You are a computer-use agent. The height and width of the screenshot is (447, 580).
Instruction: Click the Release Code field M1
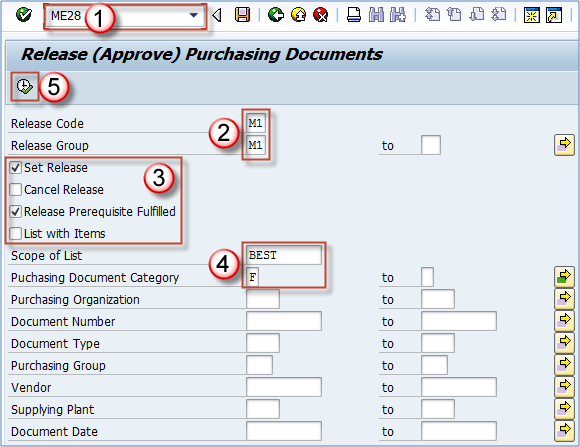click(x=256, y=123)
